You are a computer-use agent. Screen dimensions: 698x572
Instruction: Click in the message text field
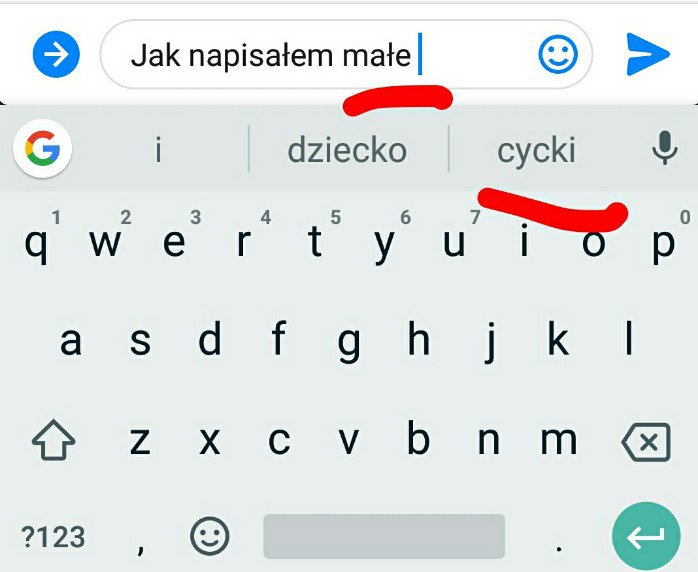click(346, 54)
